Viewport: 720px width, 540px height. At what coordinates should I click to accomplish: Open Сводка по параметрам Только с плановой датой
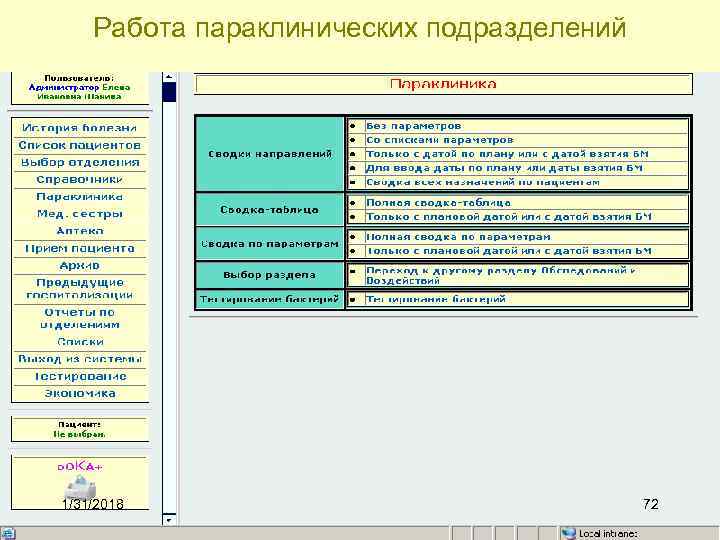(508, 251)
